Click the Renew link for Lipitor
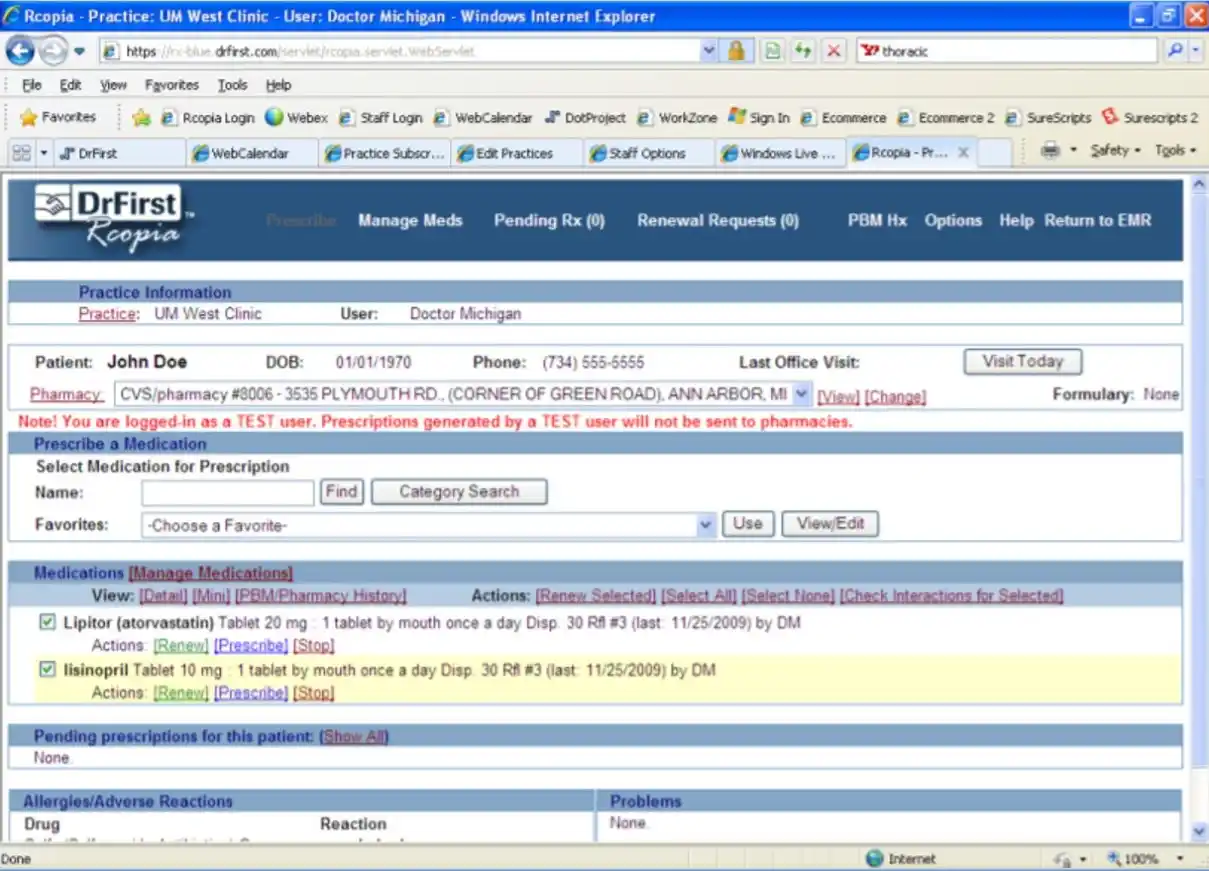Screen dimensions: 1209x871 pos(180,645)
